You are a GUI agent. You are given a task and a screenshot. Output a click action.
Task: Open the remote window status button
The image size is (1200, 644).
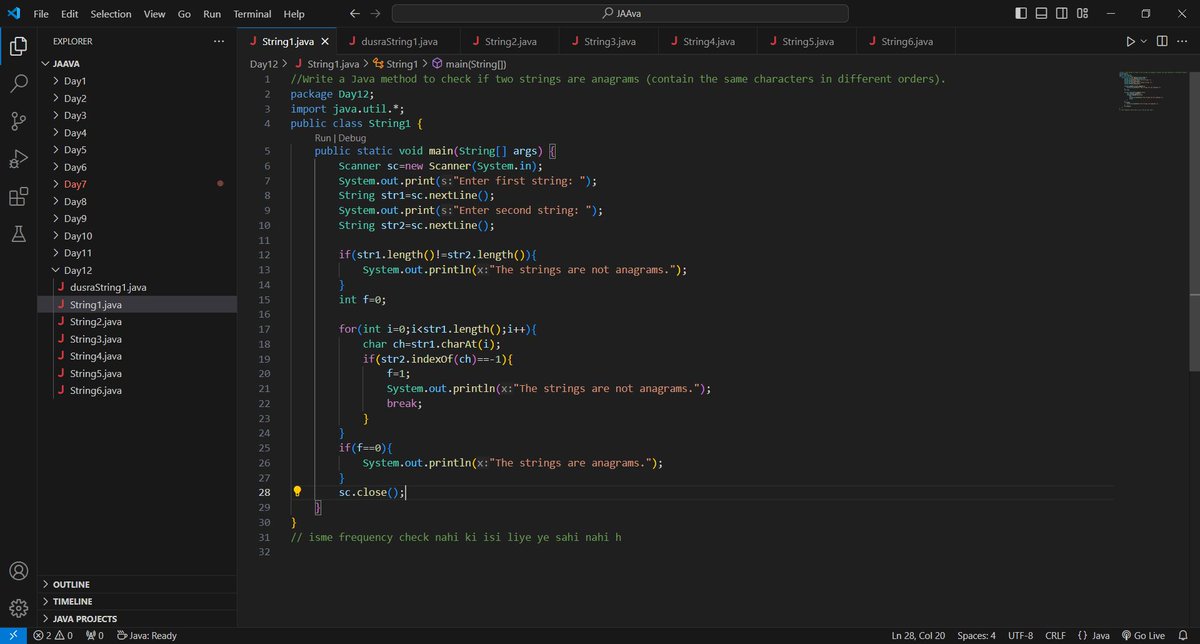(x=12, y=635)
